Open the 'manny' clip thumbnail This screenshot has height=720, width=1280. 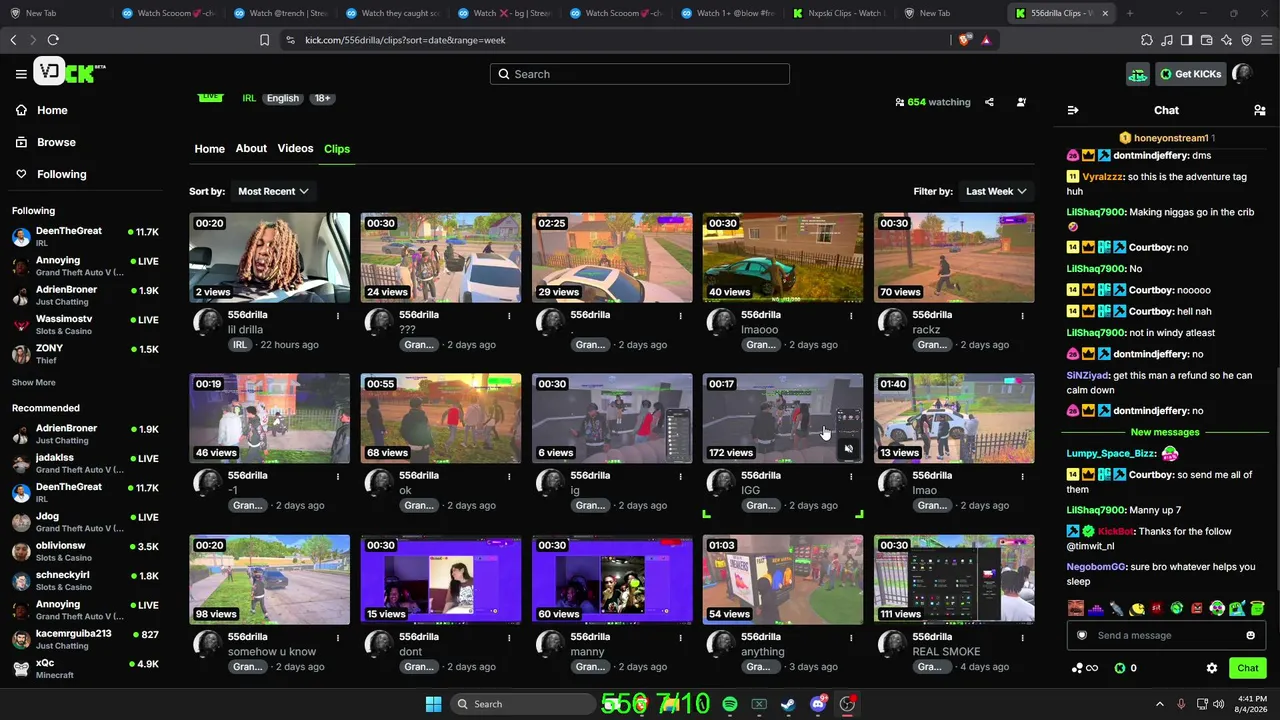tap(612, 579)
